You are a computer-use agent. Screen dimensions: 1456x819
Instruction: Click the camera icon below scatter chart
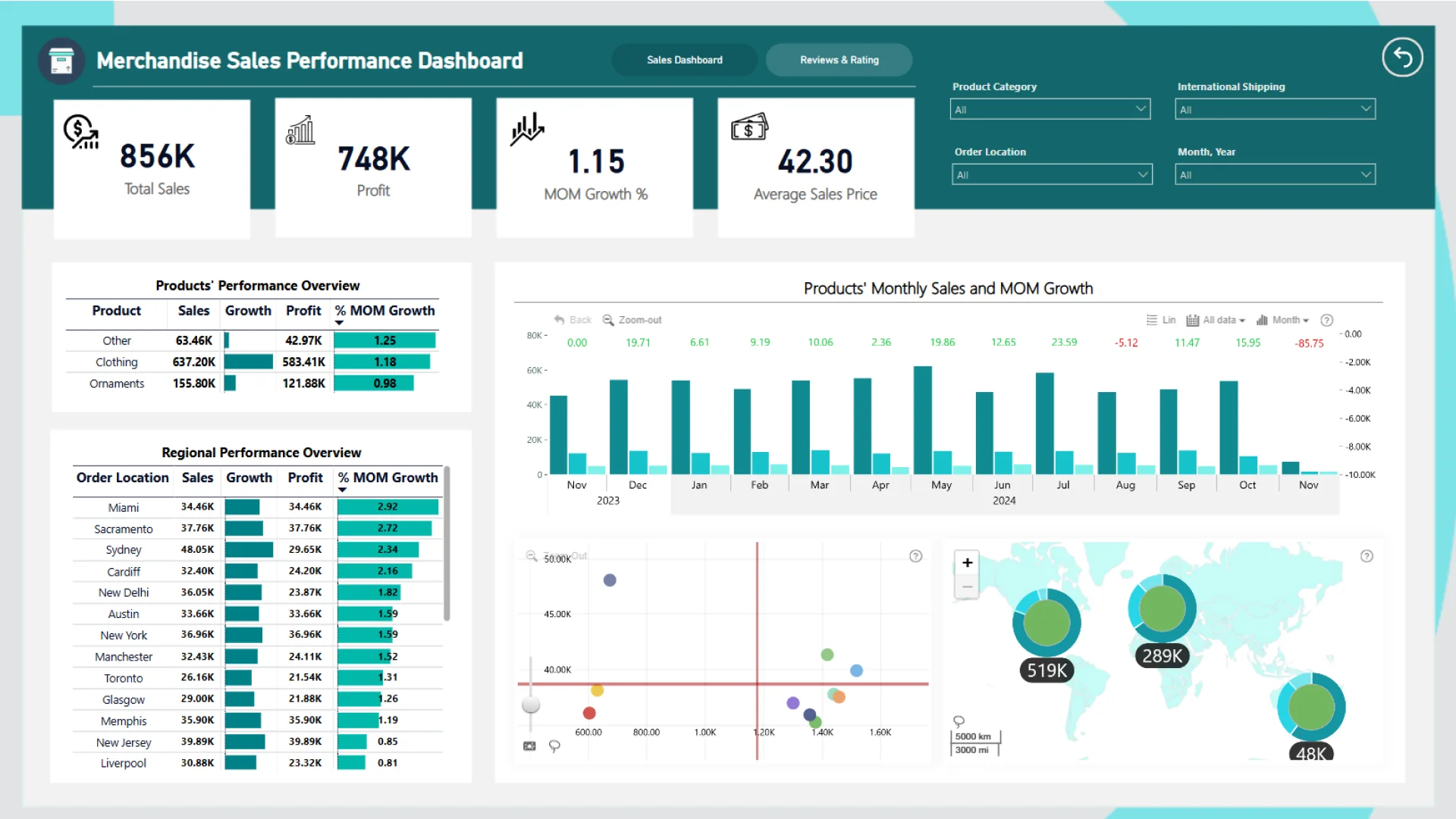[x=529, y=746]
